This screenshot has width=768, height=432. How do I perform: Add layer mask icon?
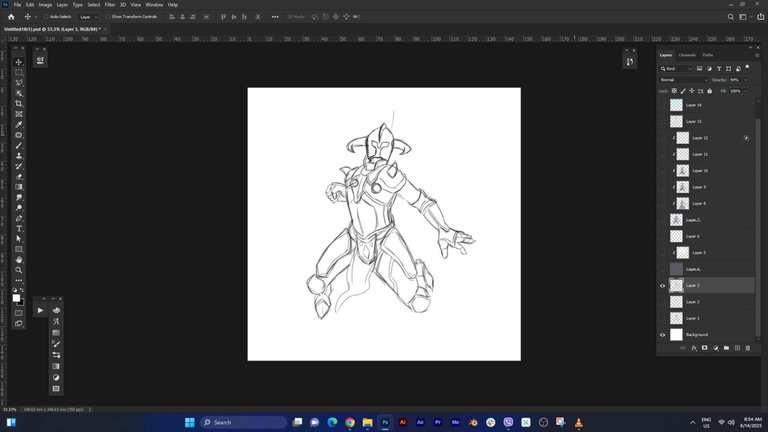pos(705,348)
